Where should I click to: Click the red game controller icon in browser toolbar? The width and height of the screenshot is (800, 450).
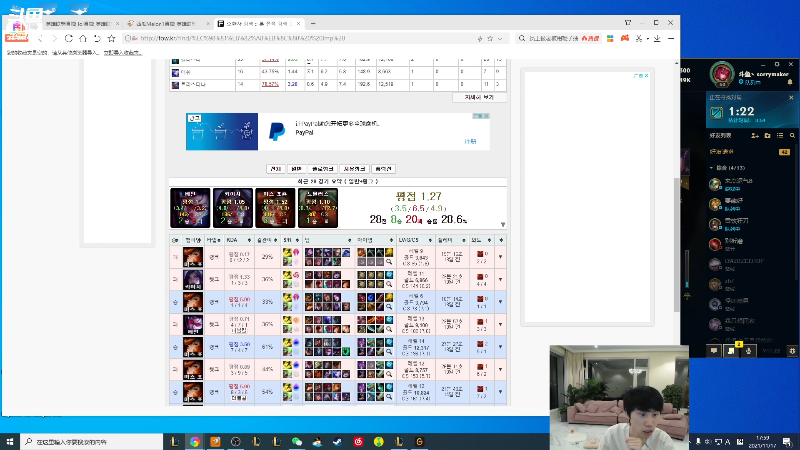pos(624,38)
